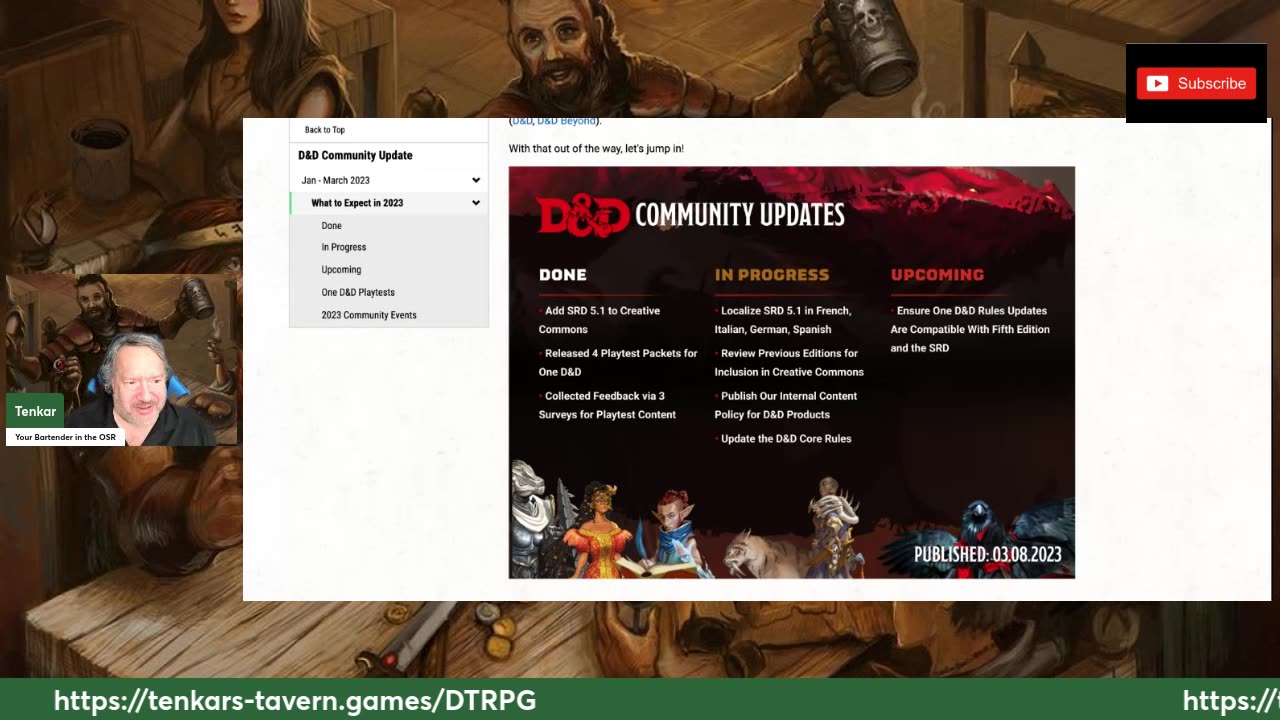1280x720 pixels.
Task: Click 'Your Bartender in the OSR' caption
Action: [65, 437]
